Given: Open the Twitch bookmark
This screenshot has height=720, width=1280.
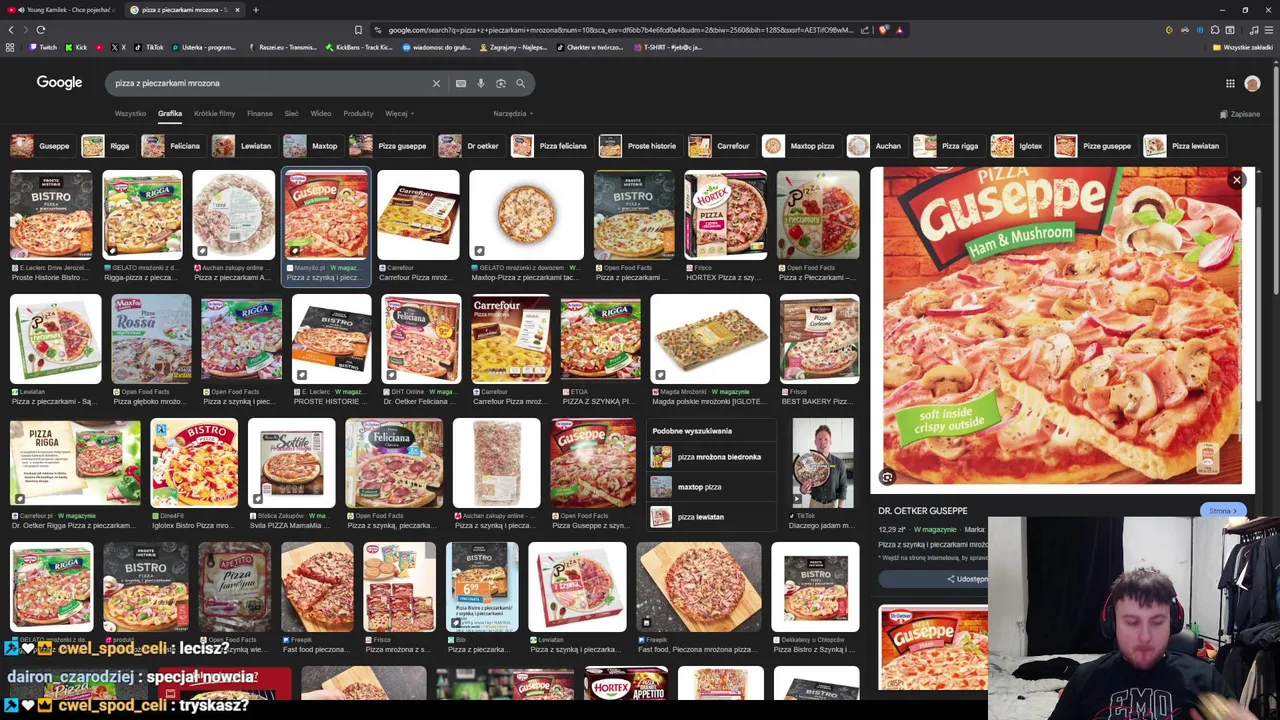Looking at the screenshot, I should pos(43,47).
